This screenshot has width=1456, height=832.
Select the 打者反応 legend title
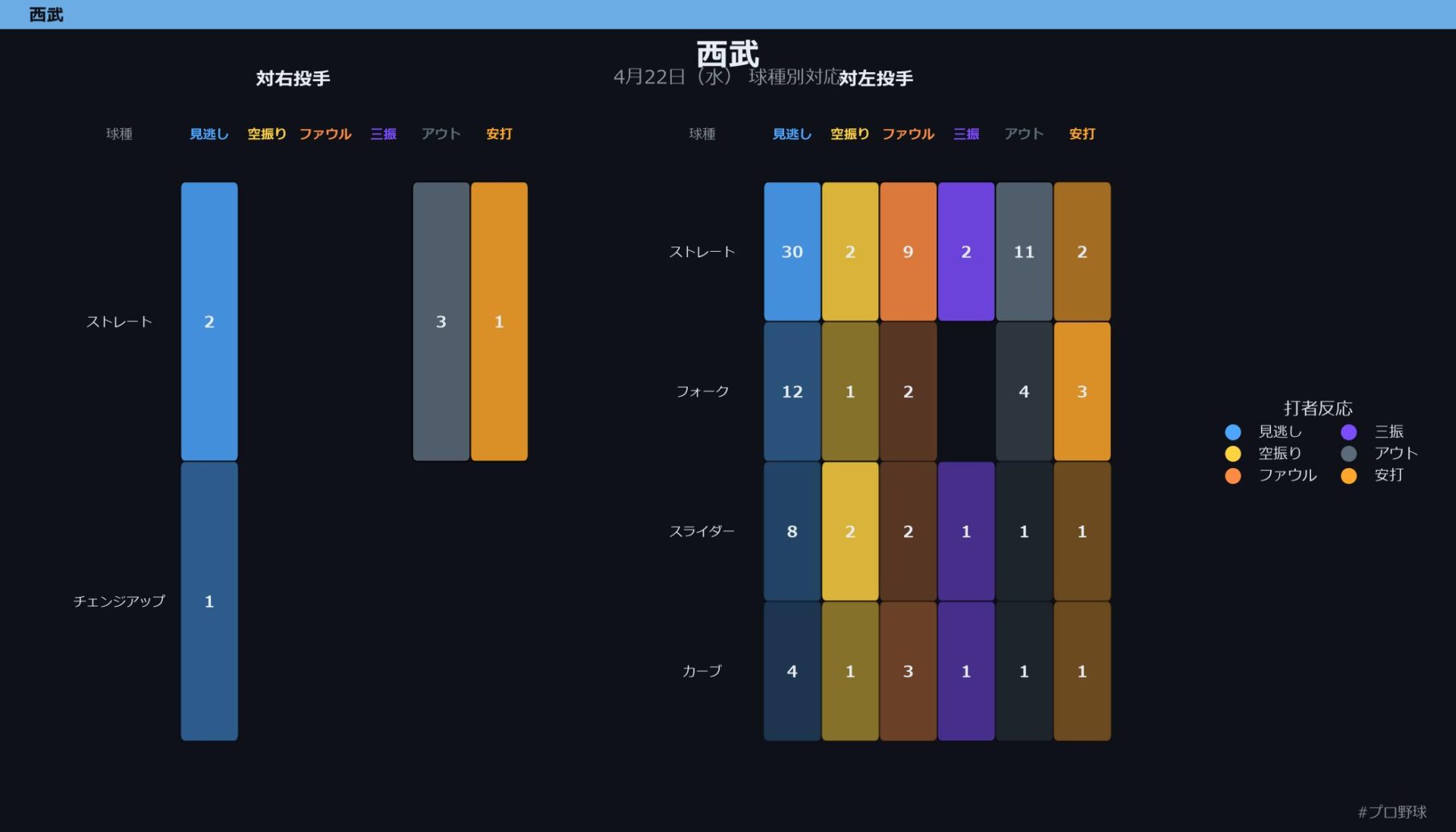[1318, 408]
